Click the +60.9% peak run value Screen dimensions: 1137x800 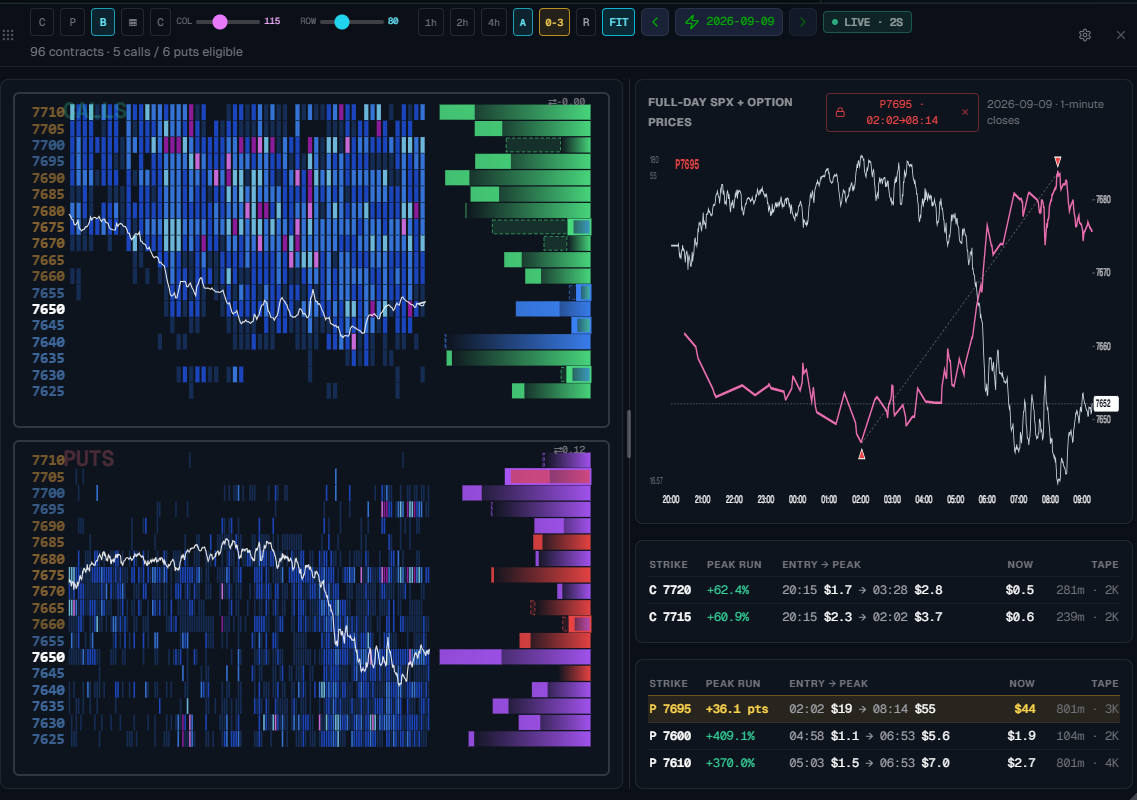[728, 617]
